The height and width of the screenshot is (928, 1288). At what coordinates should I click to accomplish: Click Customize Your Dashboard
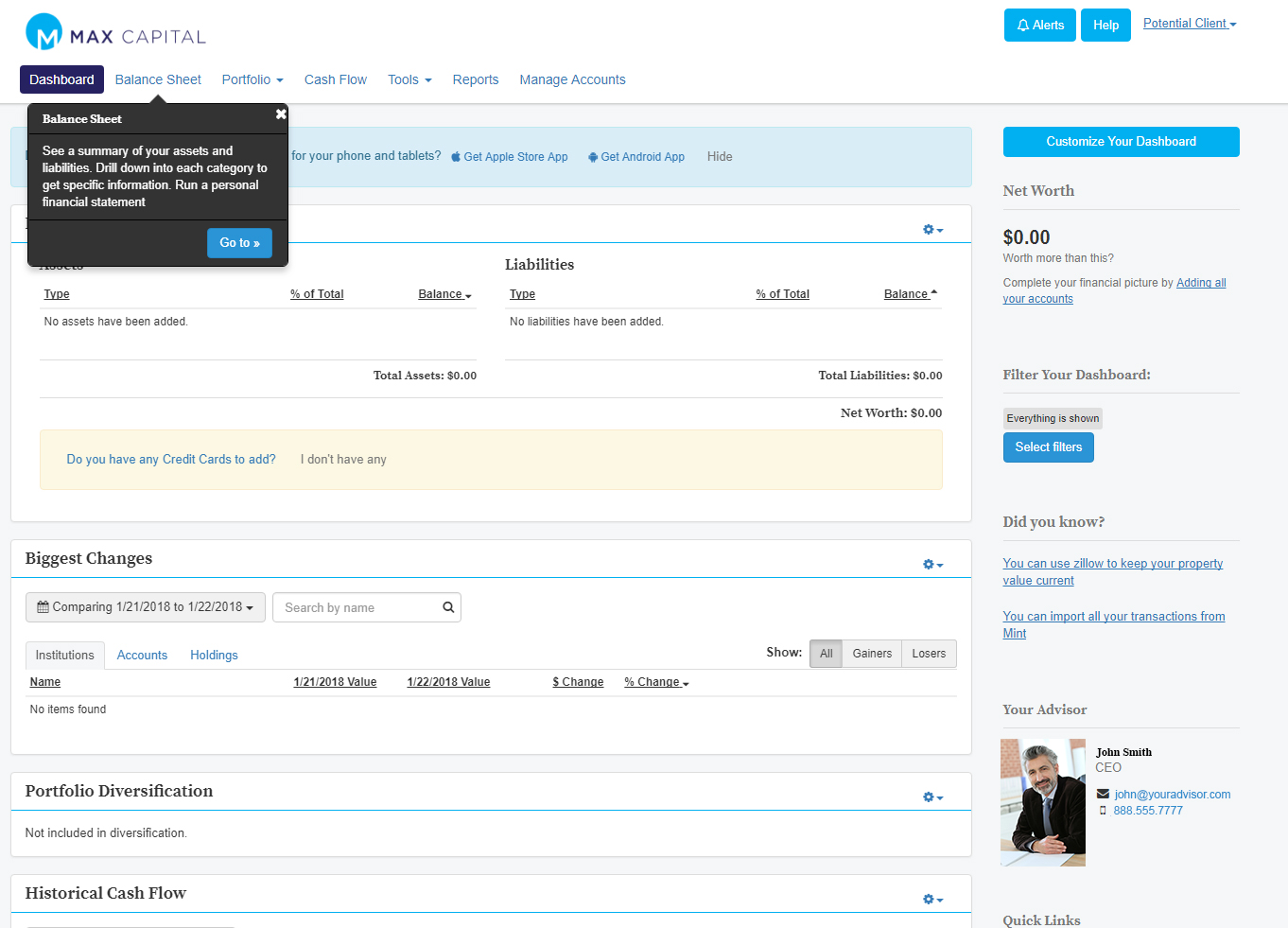[x=1121, y=142]
